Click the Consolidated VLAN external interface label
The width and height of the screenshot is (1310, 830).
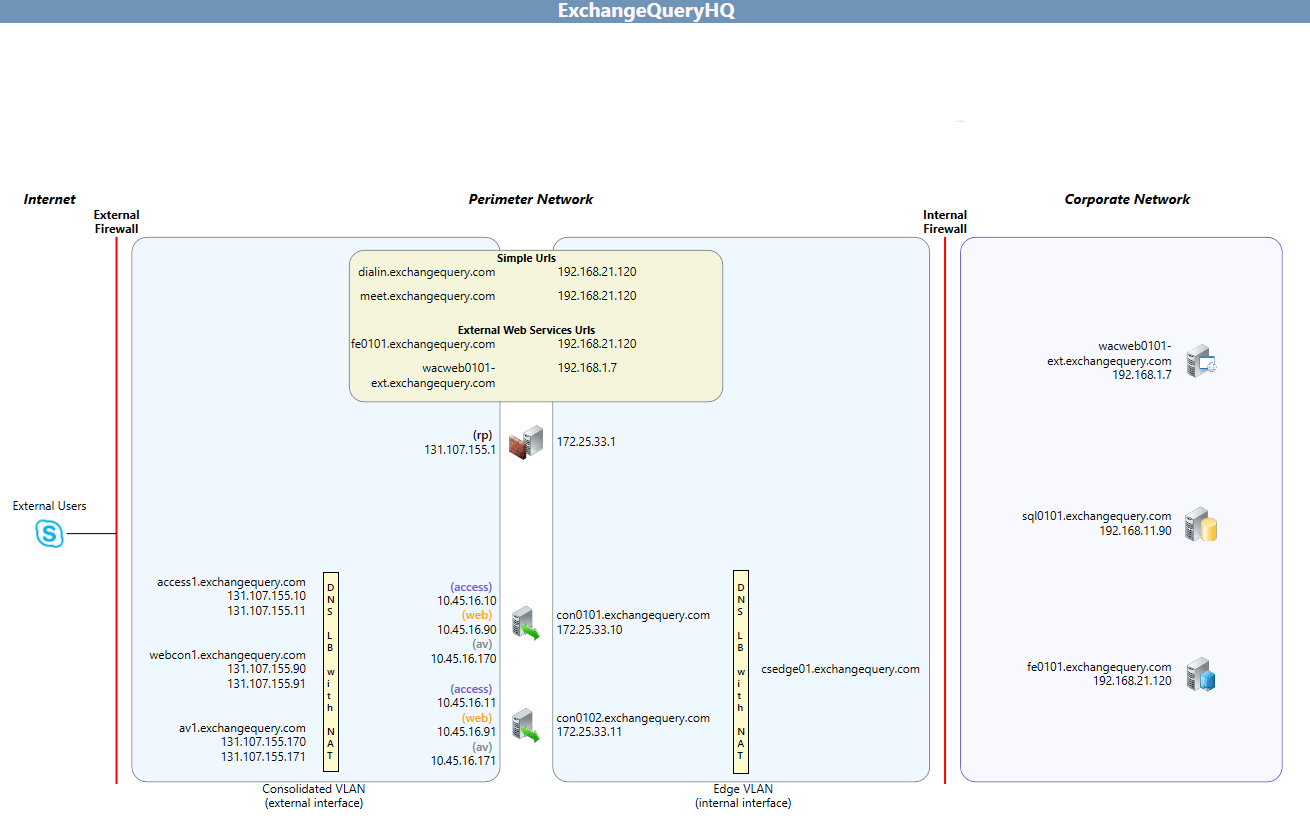(x=313, y=796)
